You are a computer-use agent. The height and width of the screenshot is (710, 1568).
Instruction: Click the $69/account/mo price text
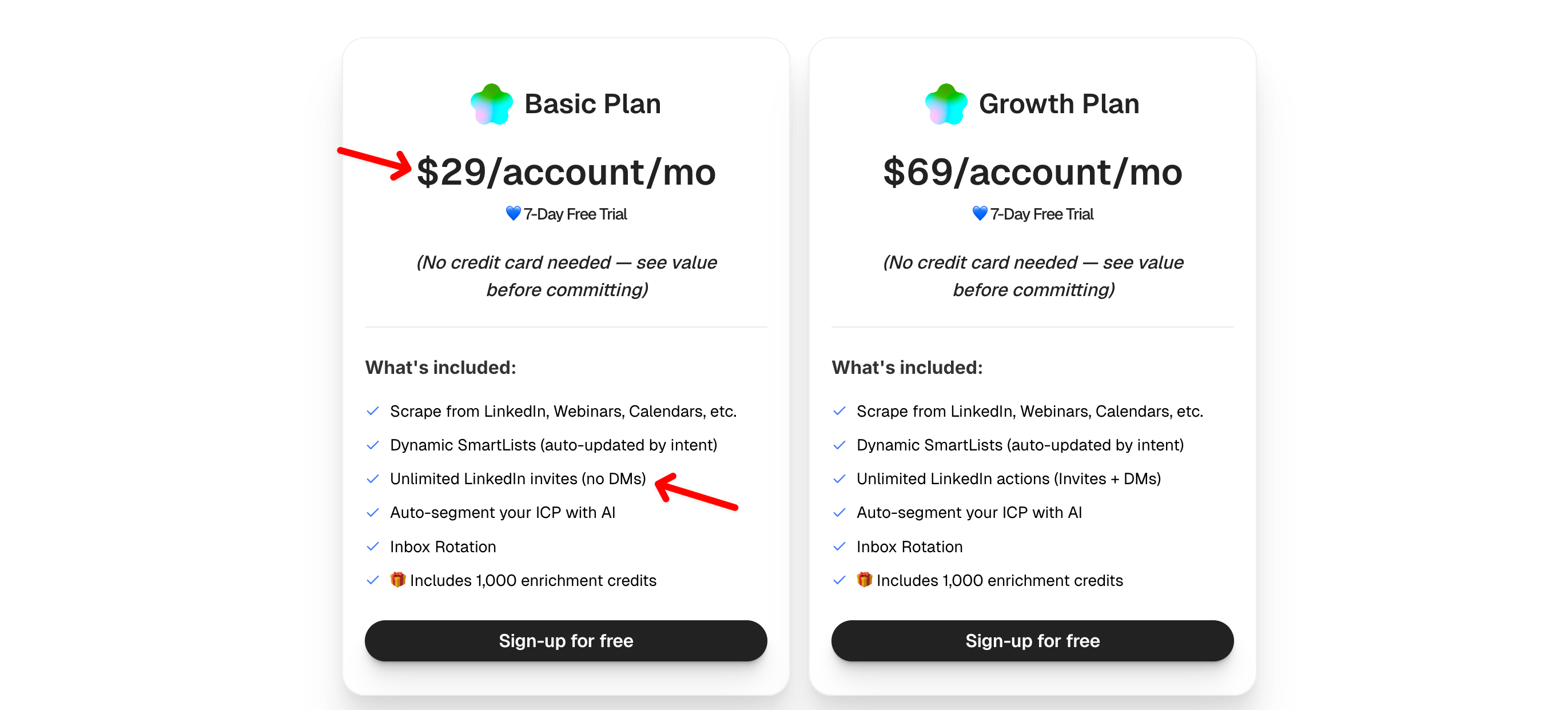coord(1032,172)
